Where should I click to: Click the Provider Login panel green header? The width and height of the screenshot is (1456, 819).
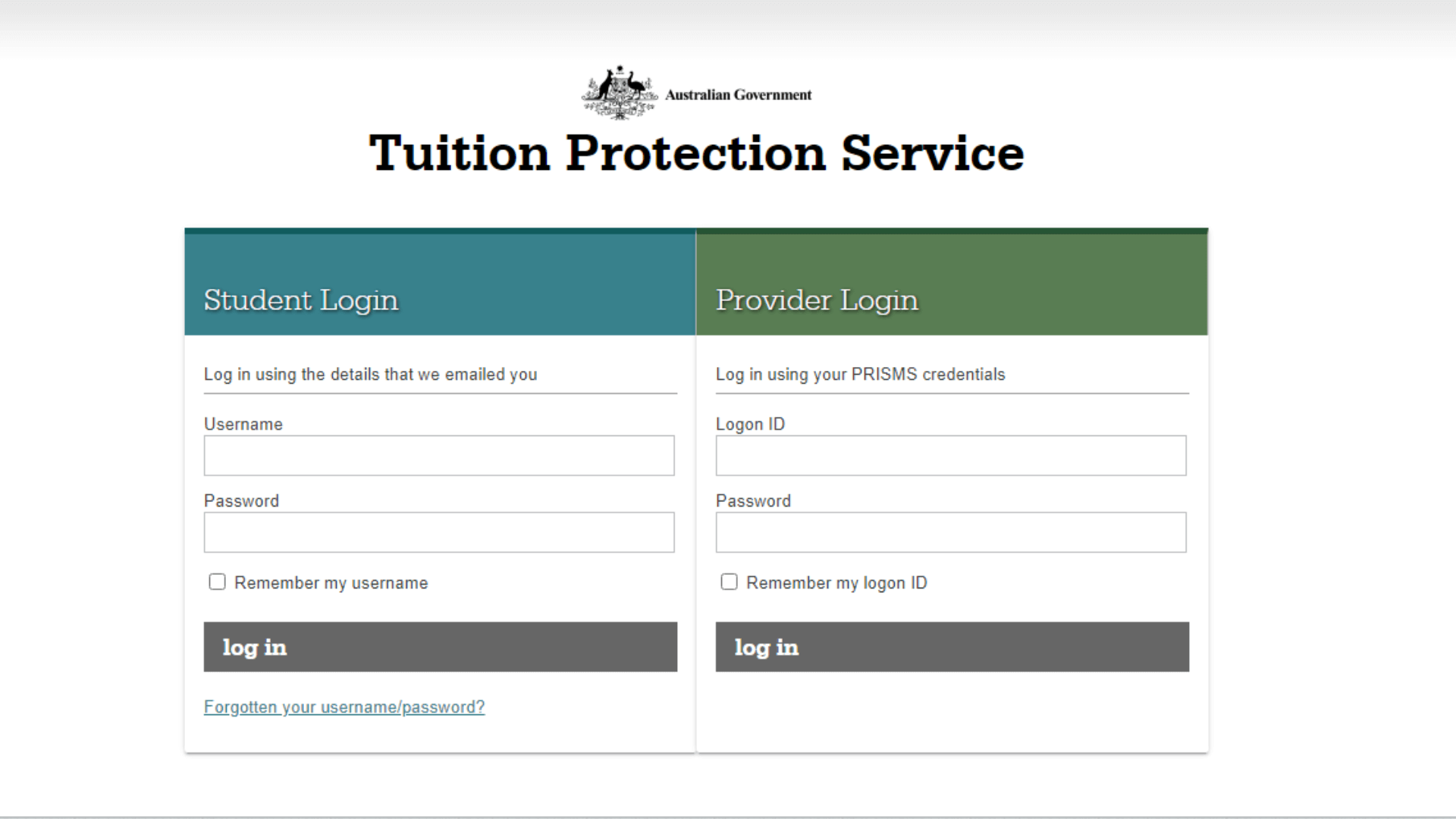(953, 282)
